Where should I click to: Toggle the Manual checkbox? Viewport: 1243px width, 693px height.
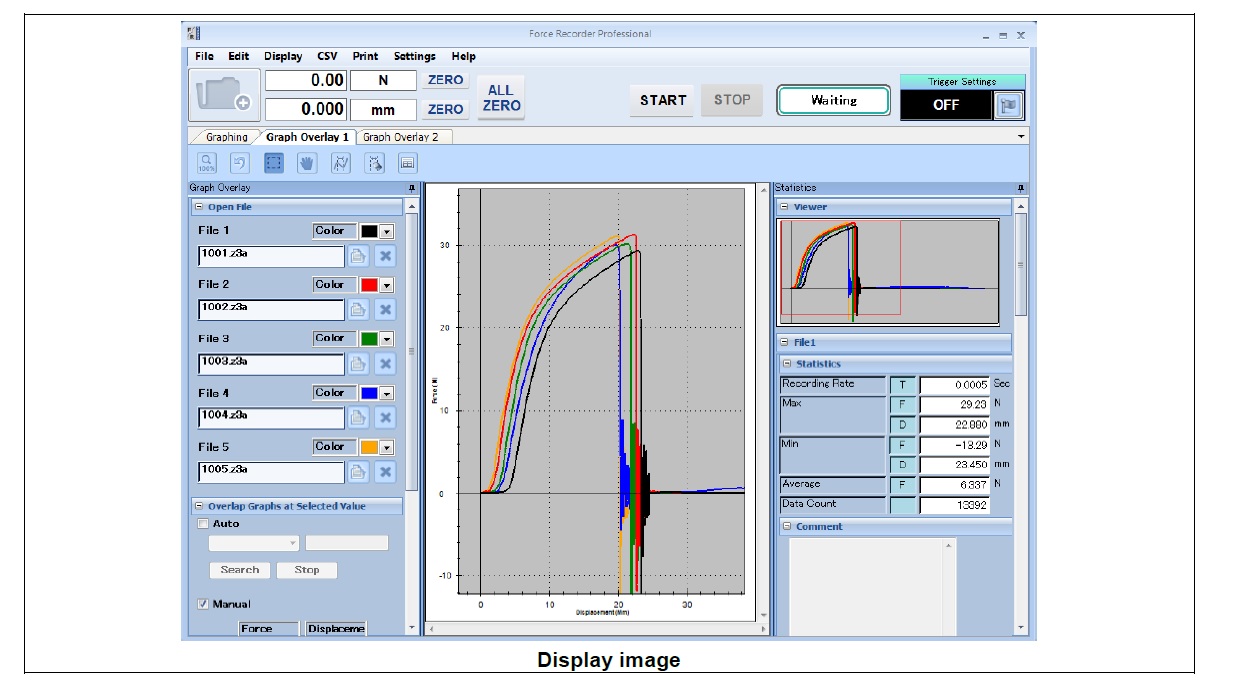coord(203,604)
